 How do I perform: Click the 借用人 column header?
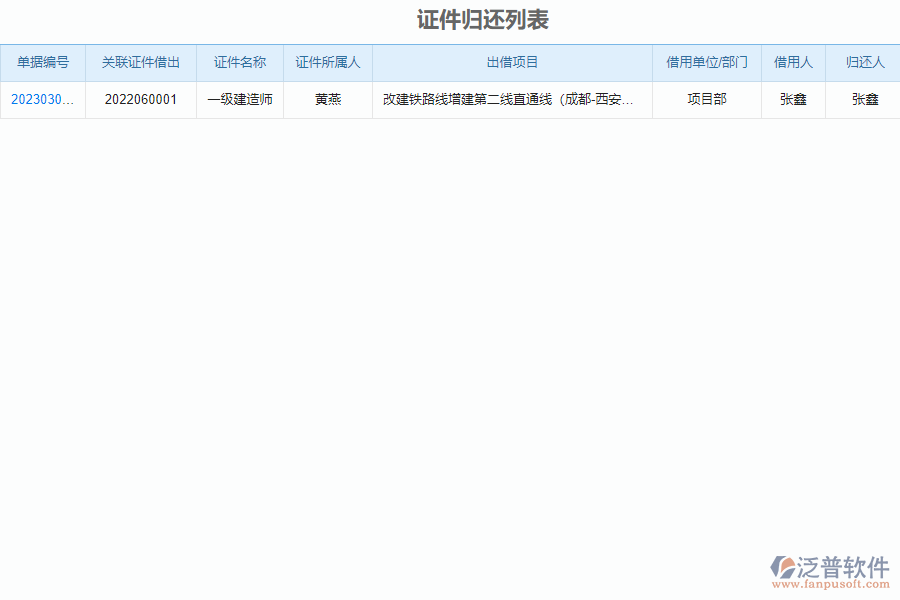pyautogui.click(x=792, y=62)
